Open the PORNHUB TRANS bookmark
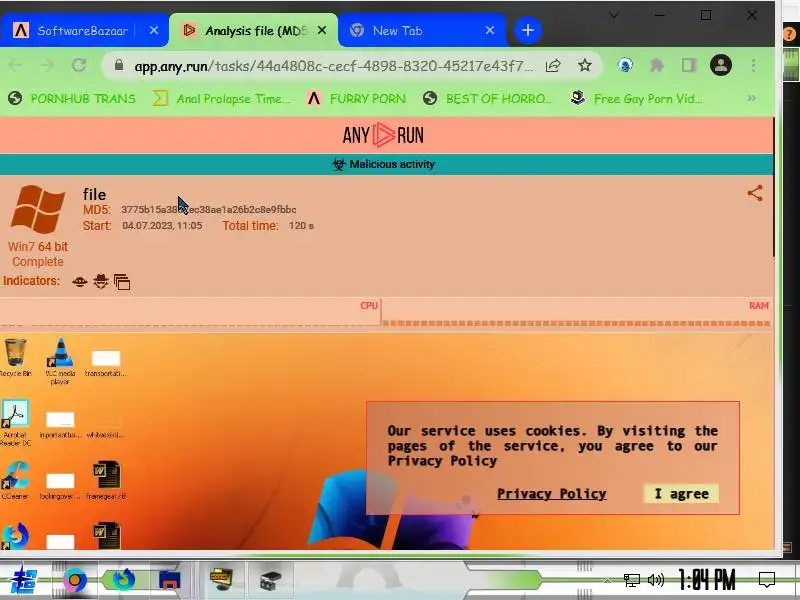Screen dimensions: 800x600 [72, 98]
